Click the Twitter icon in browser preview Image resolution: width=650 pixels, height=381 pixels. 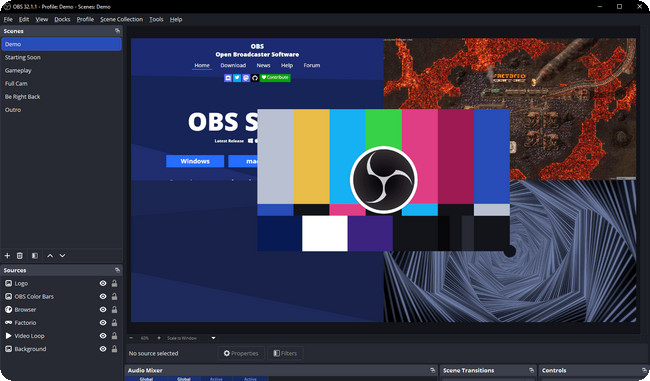[x=237, y=78]
